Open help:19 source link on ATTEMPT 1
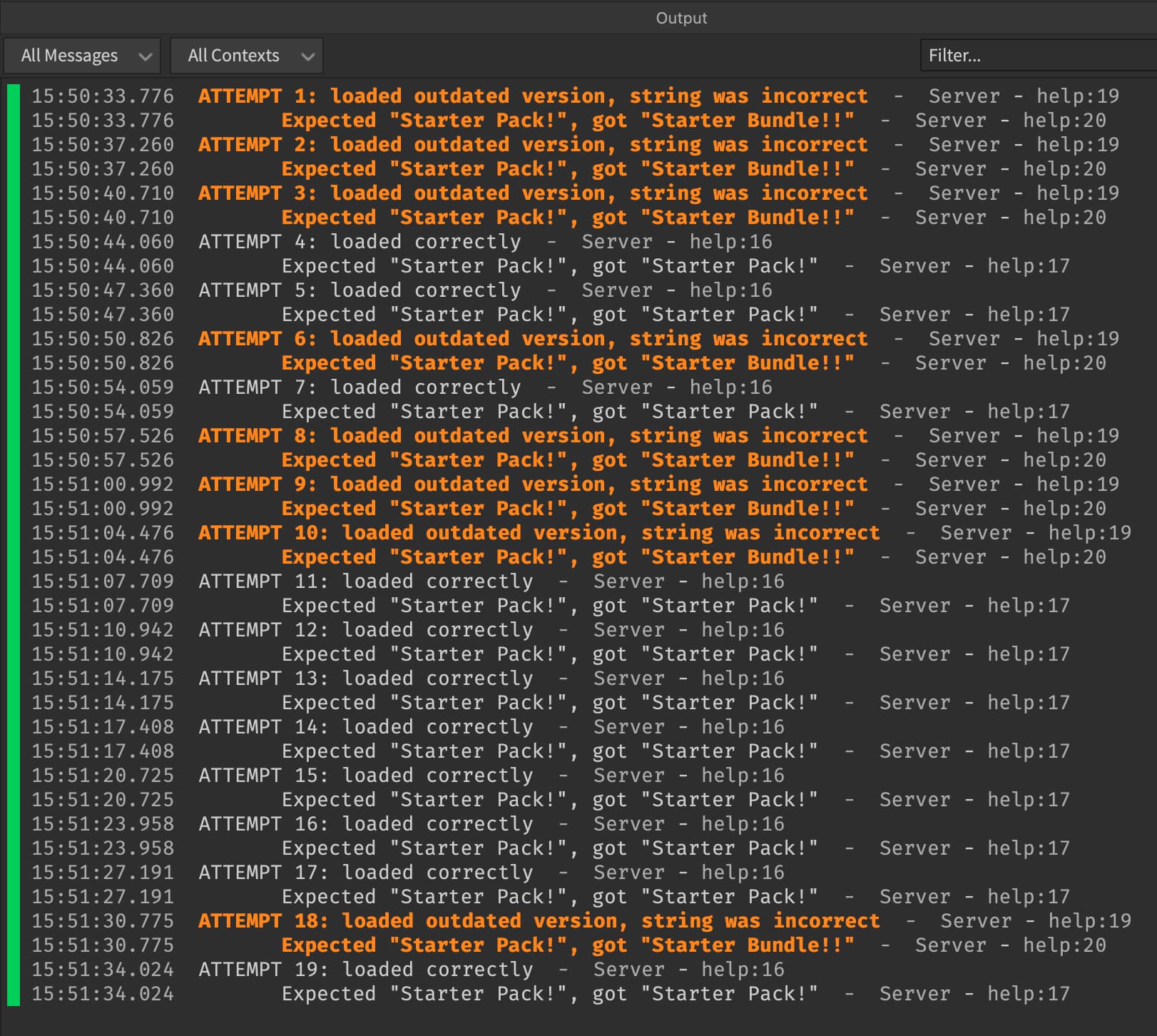 click(1079, 96)
